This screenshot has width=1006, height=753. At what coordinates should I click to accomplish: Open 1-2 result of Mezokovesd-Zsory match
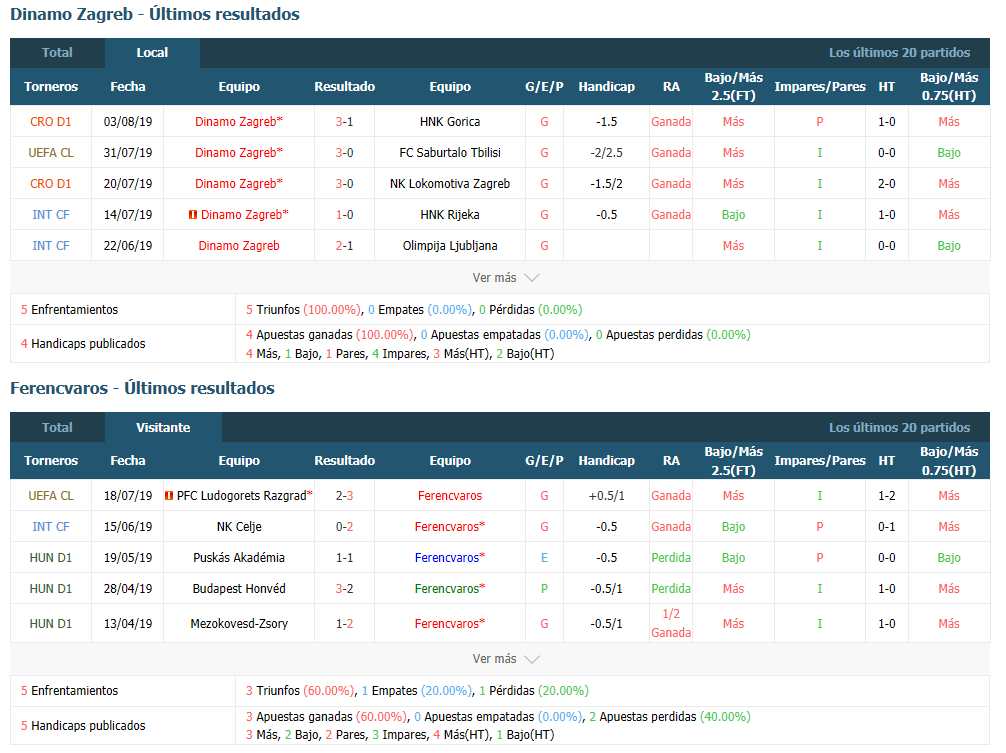tap(345, 623)
